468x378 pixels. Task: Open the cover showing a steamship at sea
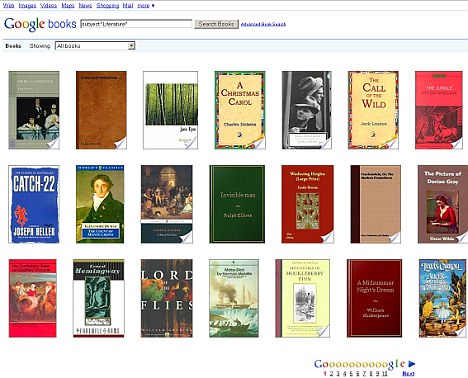point(234,298)
